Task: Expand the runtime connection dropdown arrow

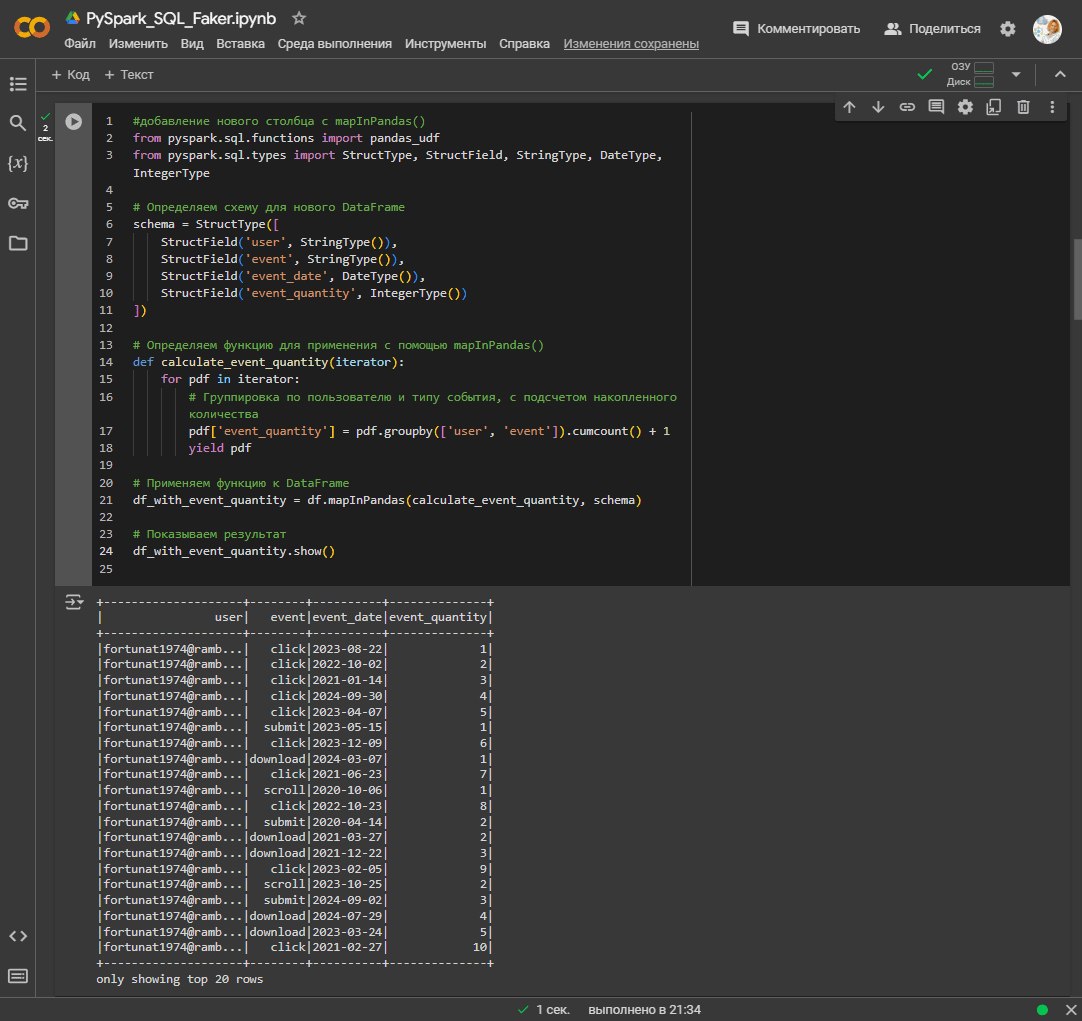Action: click(x=1016, y=74)
